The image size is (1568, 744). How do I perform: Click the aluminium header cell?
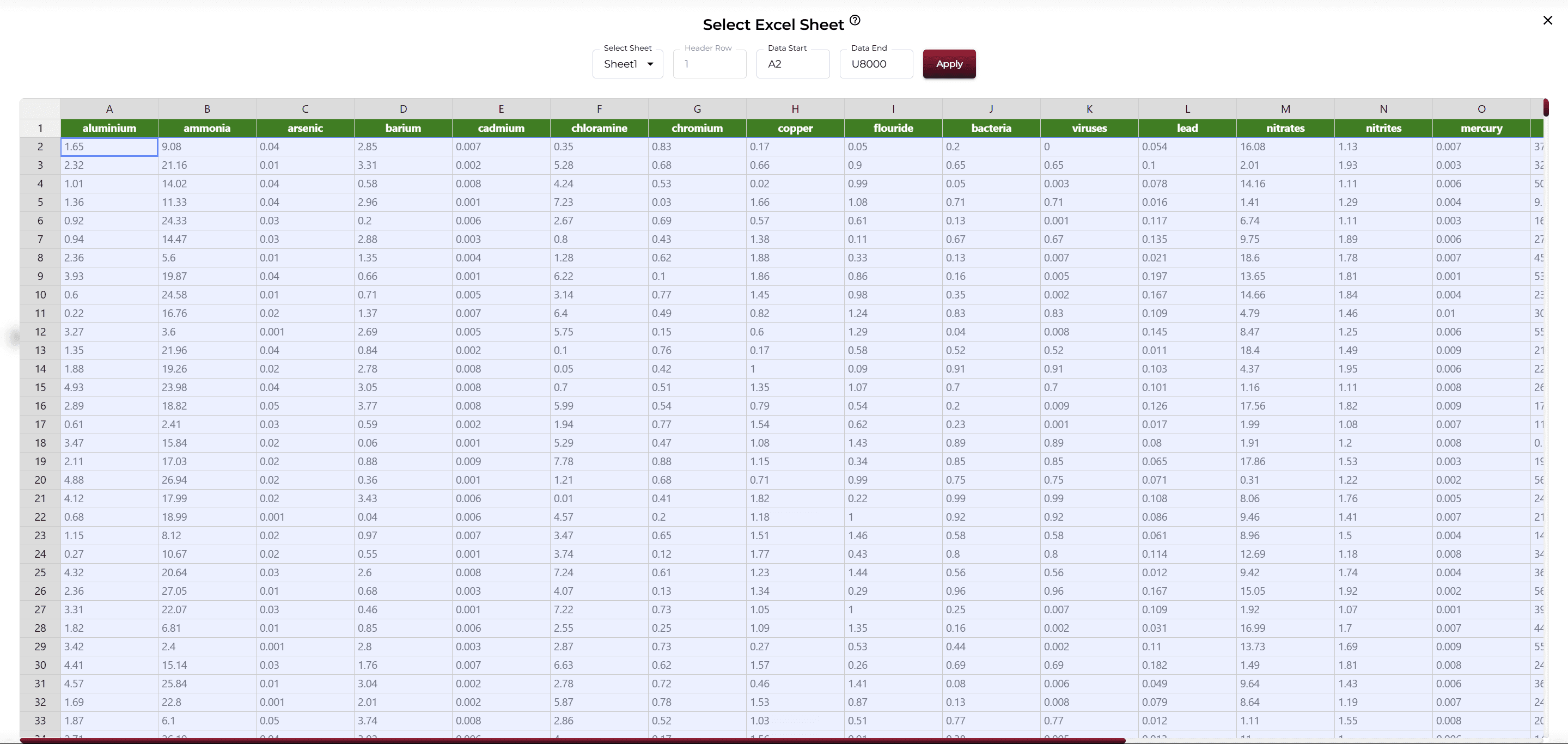pos(109,129)
